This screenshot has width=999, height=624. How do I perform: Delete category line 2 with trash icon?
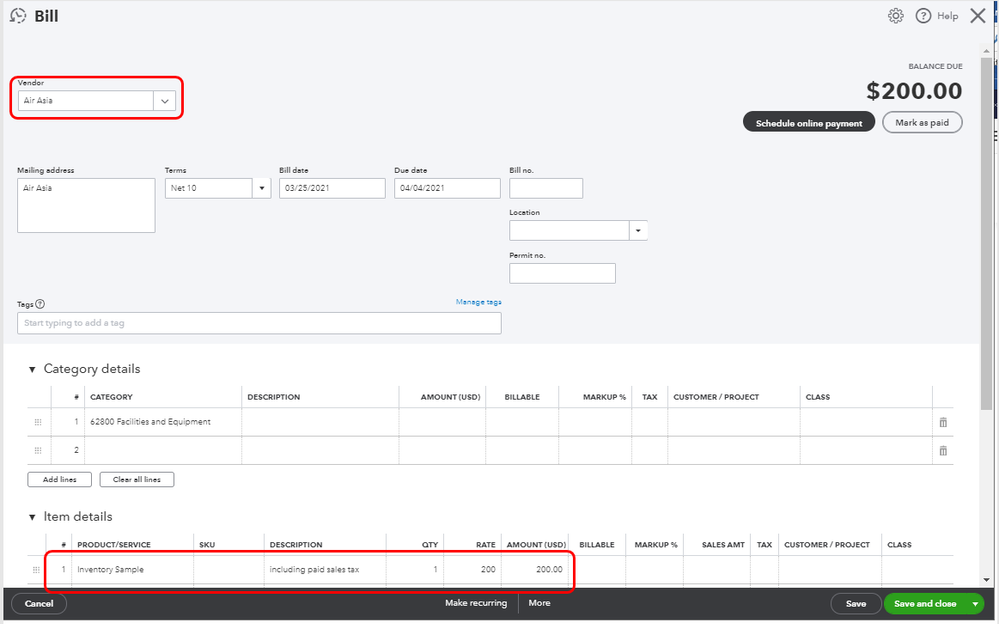coord(943,451)
